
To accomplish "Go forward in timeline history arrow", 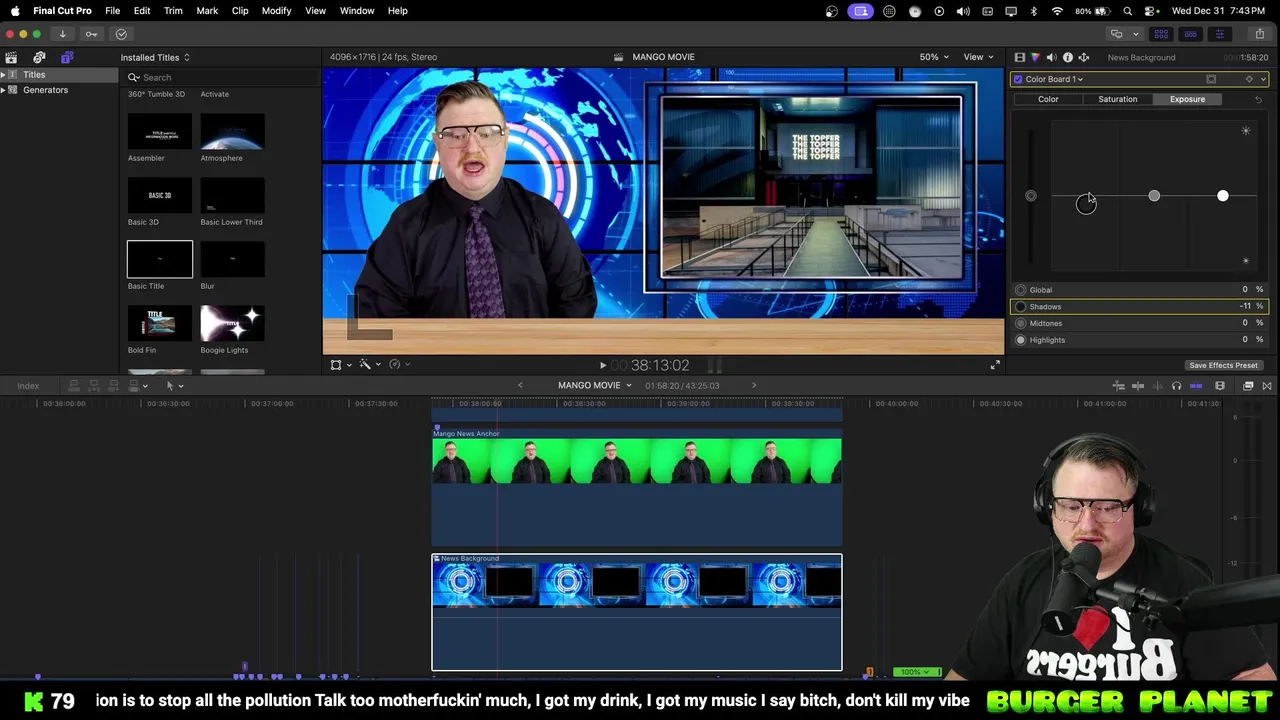I will click(x=754, y=385).
